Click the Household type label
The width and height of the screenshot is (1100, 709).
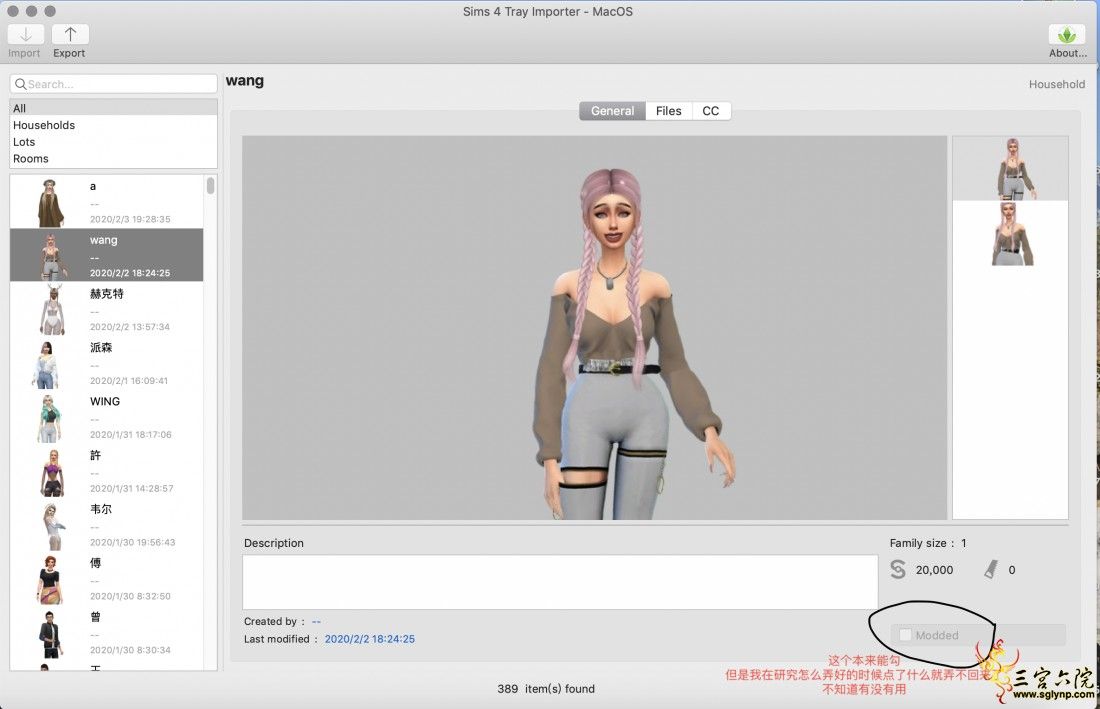pyautogui.click(x=1057, y=84)
